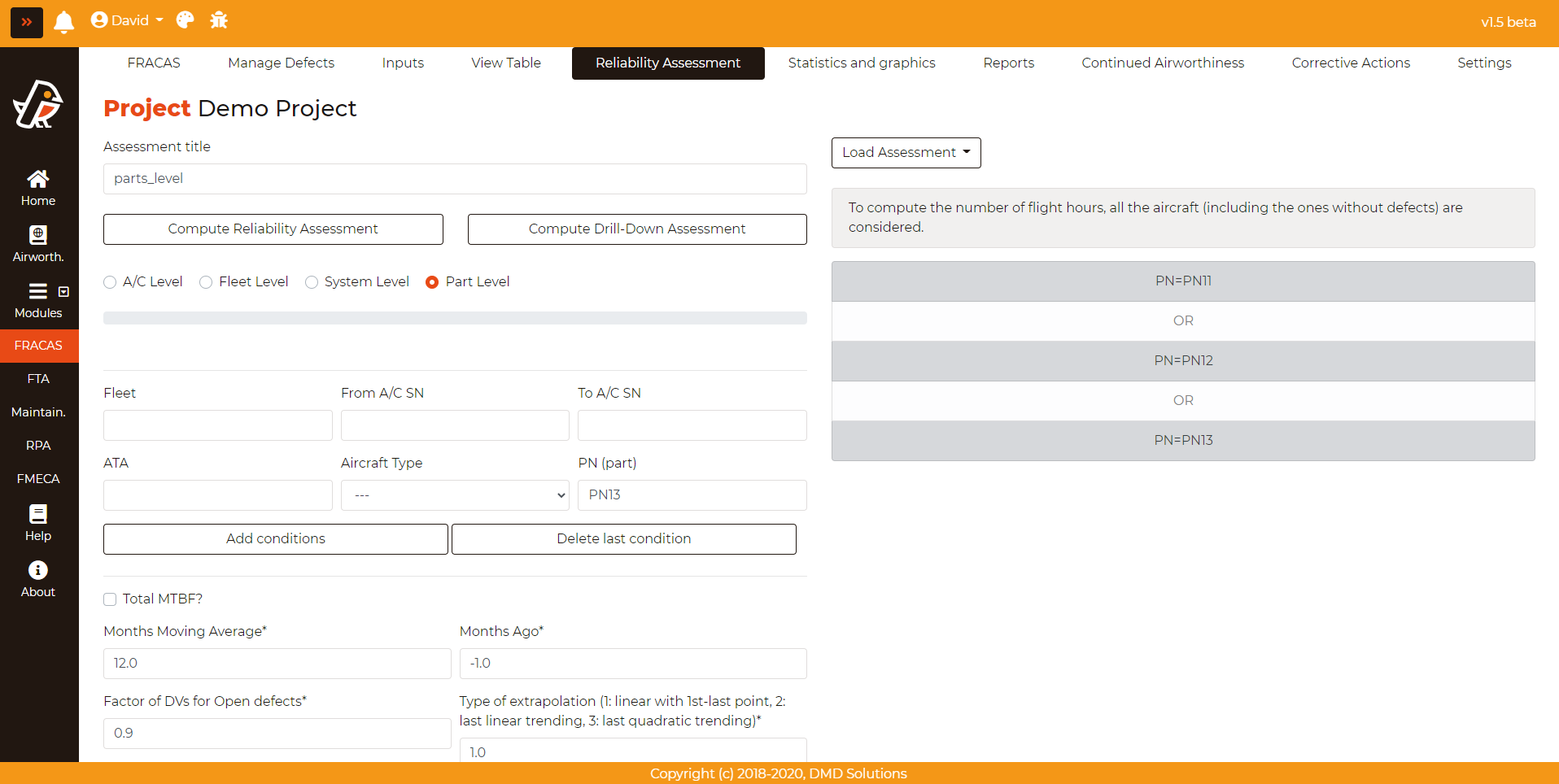Open the Help book icon in the sidebar
This screenshot has height=784, width=1559.
(x=38, y=514)
